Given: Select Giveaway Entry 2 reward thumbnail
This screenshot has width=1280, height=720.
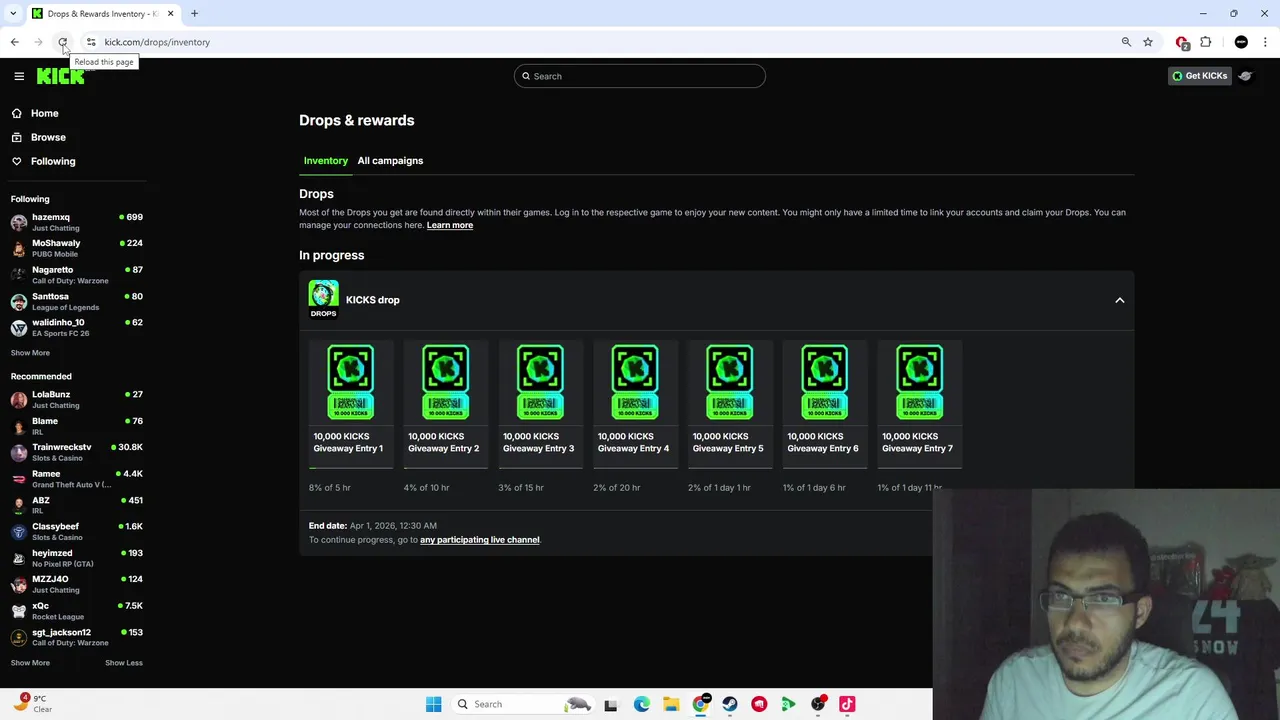Looking at the screenshot, I should click(x=445, y=382).
